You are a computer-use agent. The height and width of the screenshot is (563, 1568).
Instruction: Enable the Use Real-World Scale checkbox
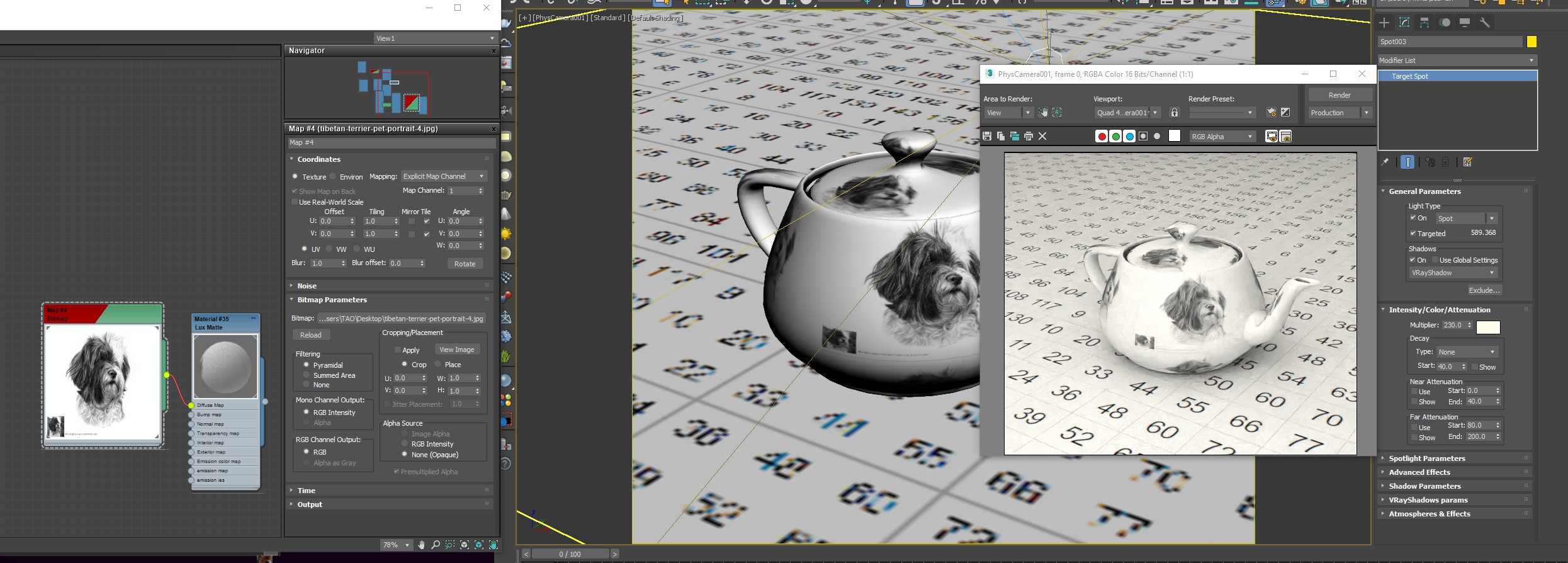point(295,202)
